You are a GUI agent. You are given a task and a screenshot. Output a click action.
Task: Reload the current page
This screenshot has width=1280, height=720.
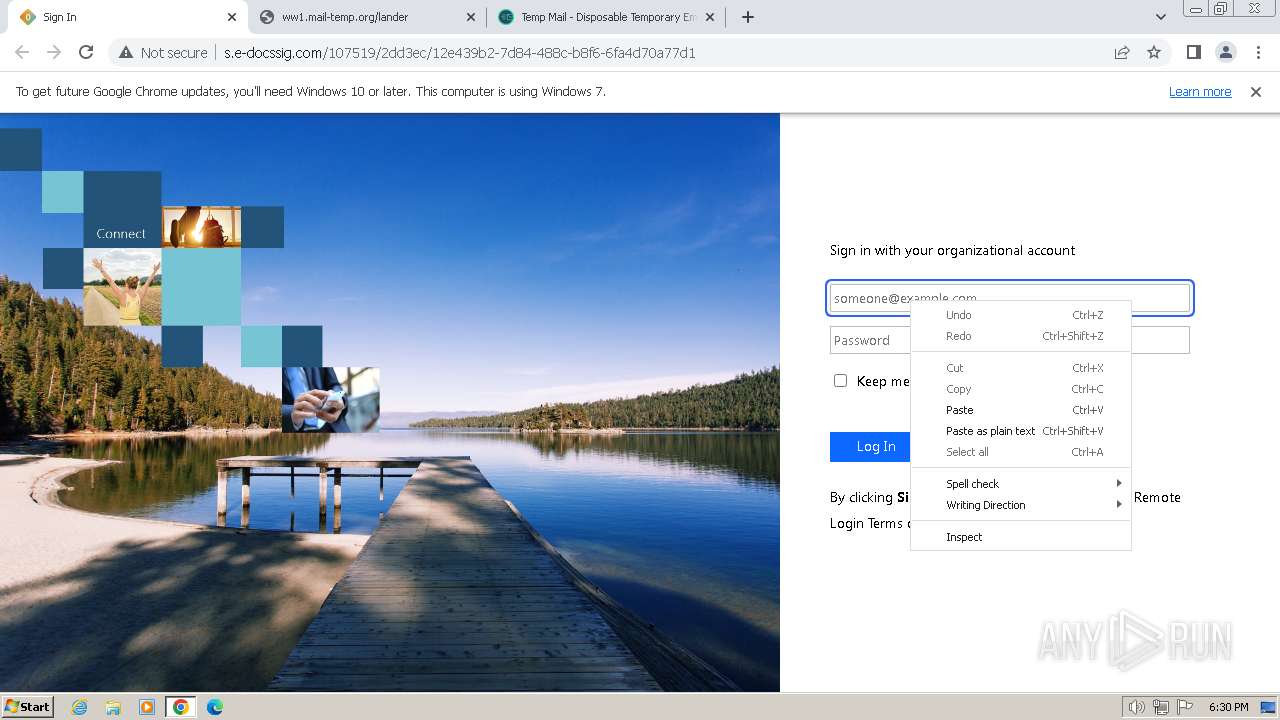(x=86, y=52)
